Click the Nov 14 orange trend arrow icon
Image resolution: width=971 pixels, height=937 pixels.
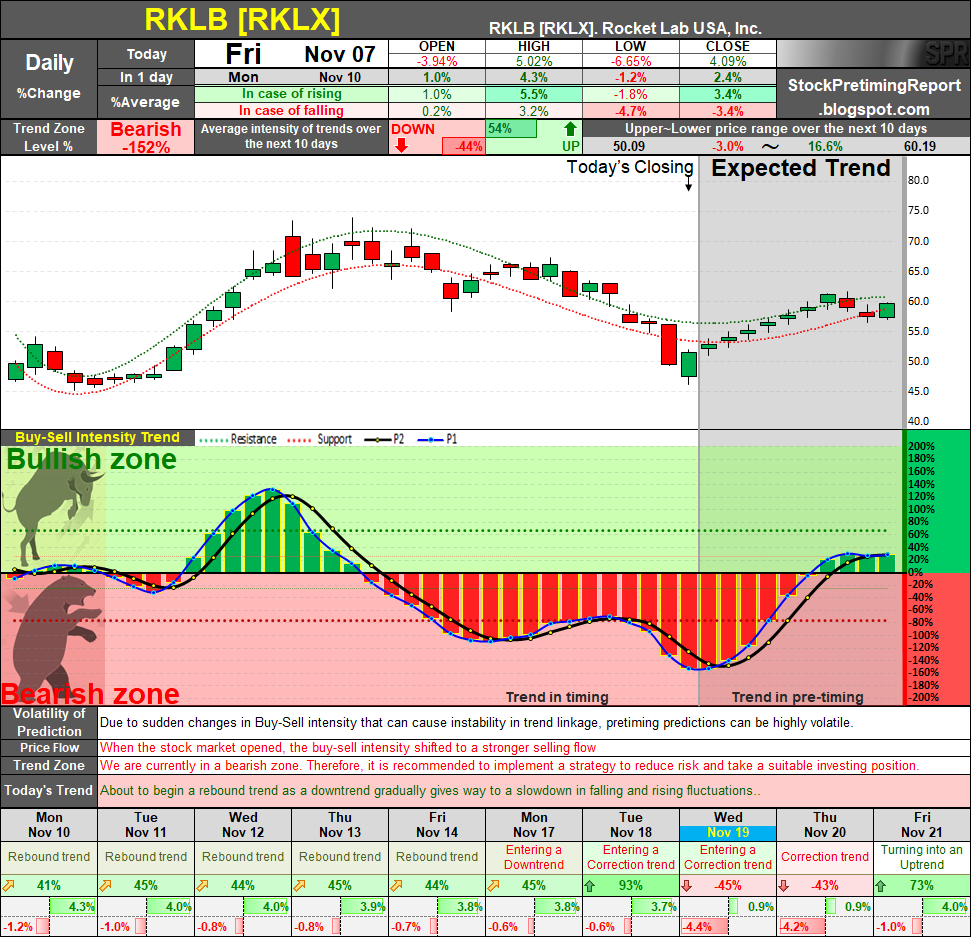pyautogui.click(x=397, y=886)
